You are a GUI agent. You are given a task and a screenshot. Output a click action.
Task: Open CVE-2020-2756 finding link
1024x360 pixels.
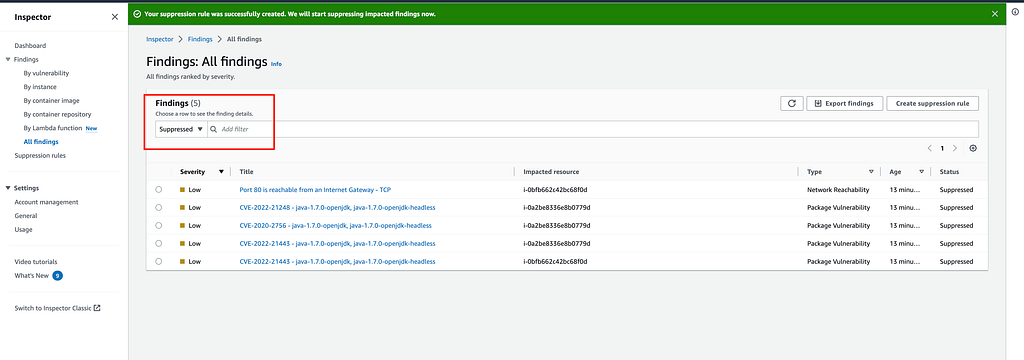click(336, 225)
